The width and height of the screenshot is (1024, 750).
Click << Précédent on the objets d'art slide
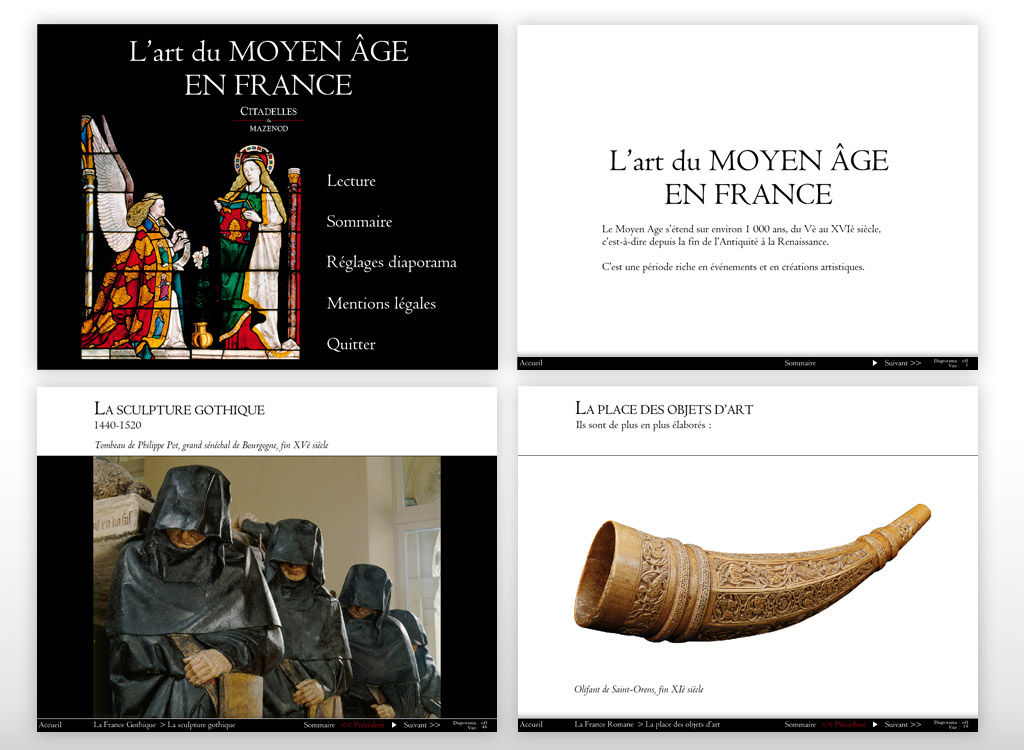click(844, 725)
